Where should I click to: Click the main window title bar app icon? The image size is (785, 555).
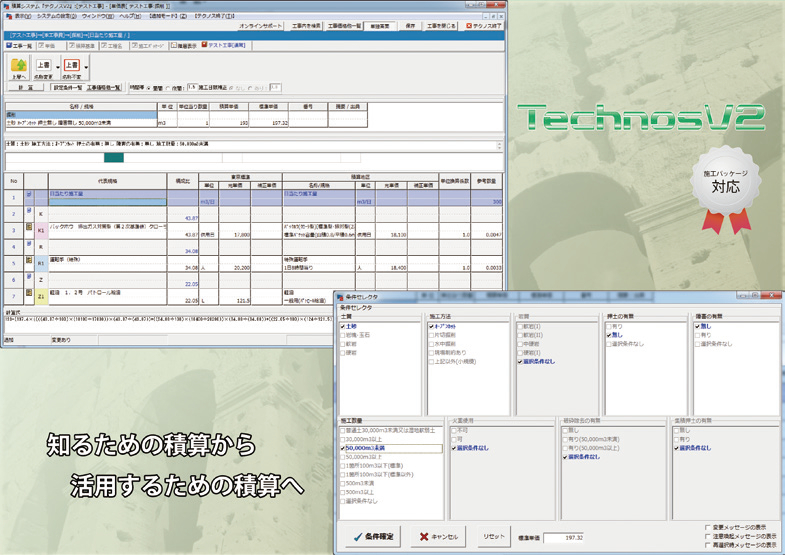pyautogui.click(x=6, y=5)
